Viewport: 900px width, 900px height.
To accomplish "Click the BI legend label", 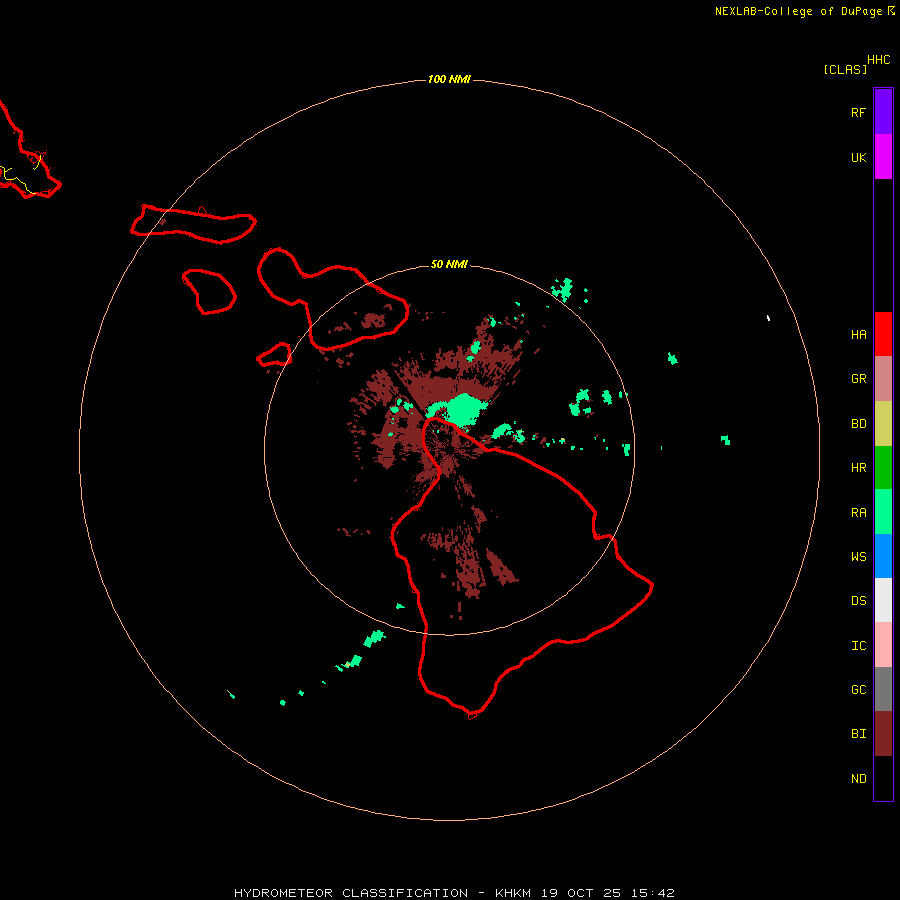I will (x=858, y=734).
